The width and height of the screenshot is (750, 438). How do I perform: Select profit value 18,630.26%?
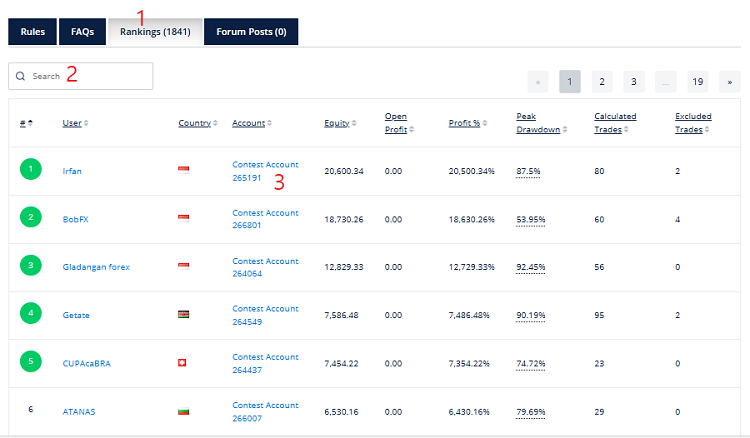[x=472, y=219]
